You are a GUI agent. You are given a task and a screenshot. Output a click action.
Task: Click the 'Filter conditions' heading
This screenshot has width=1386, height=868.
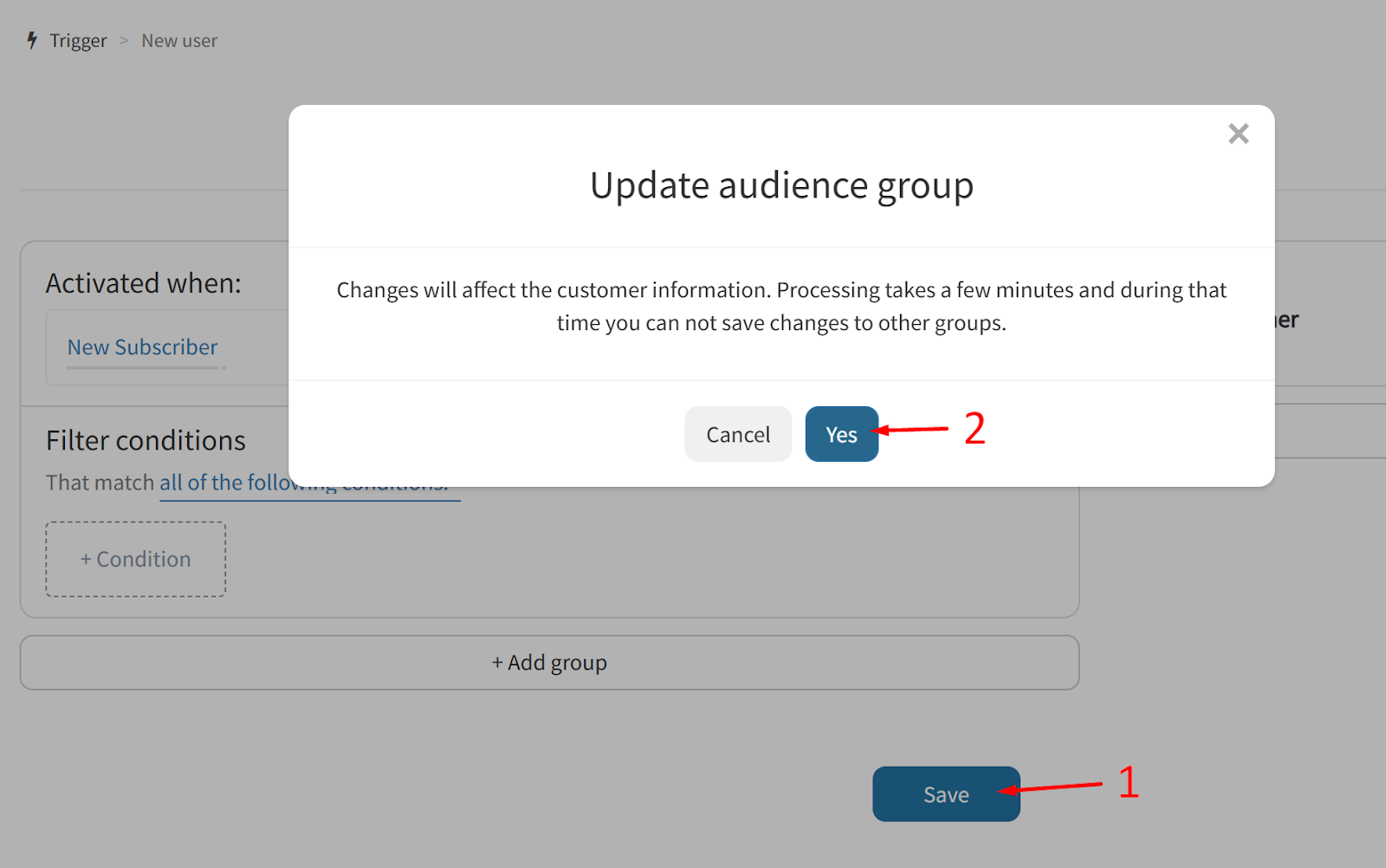(x=146, y=440)
